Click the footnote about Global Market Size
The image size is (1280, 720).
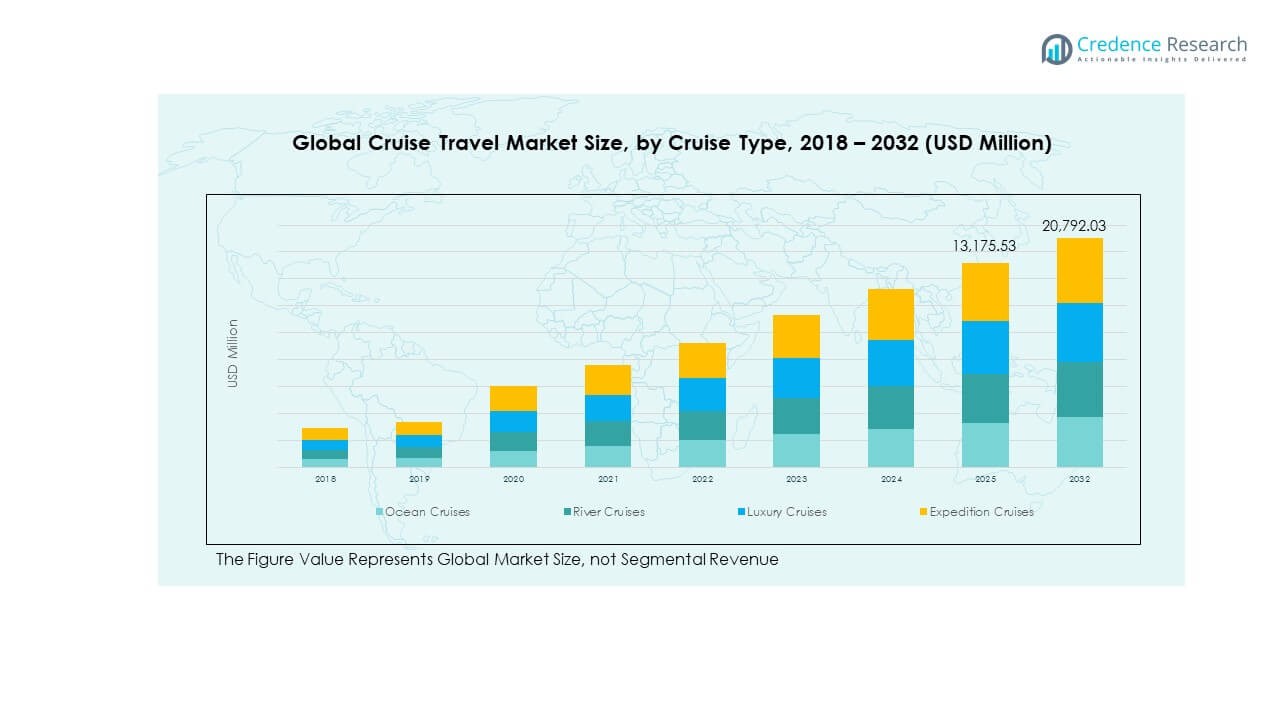tap(496, 560)
